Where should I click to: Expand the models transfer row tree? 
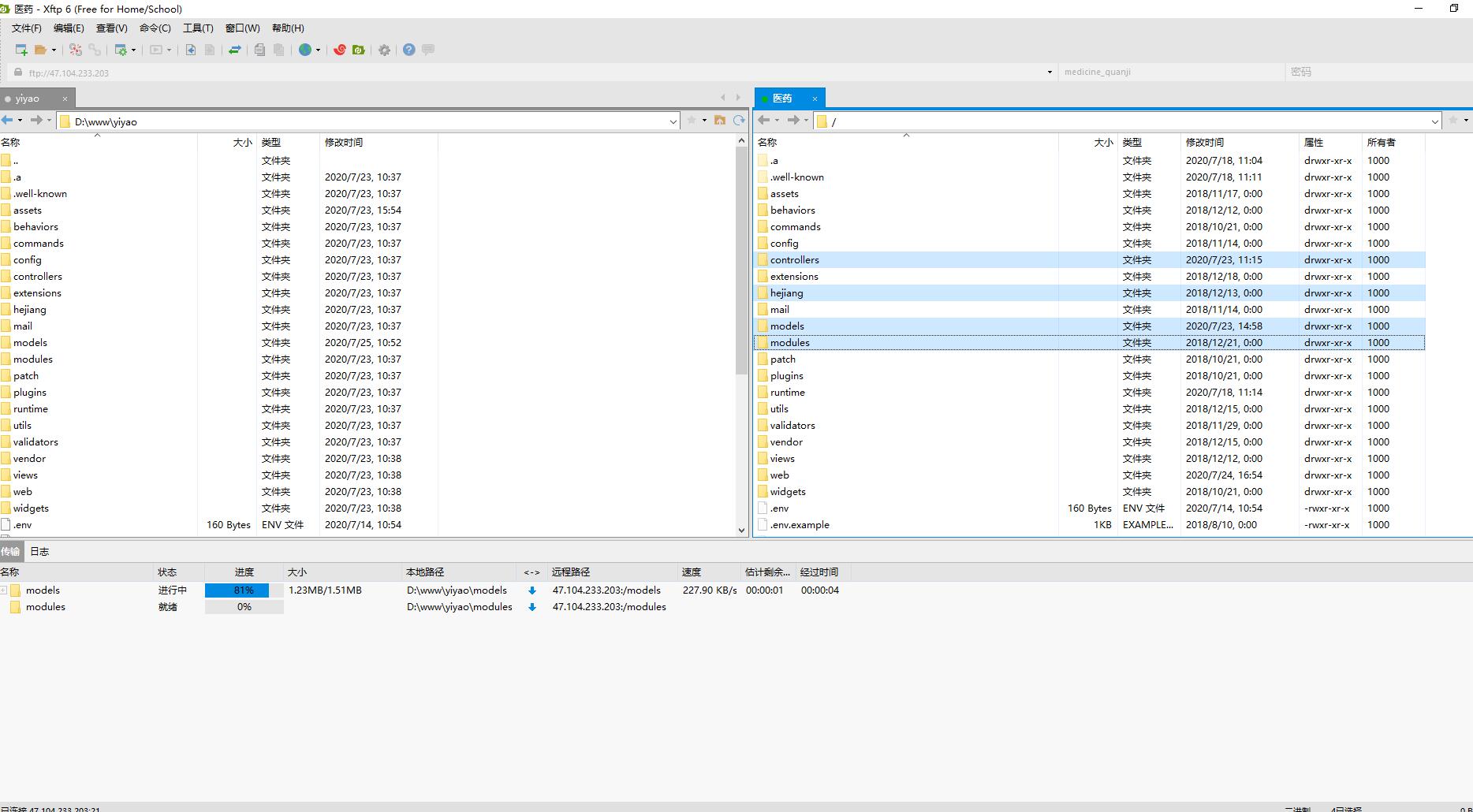pyautogui.click(x=4, y=590)
